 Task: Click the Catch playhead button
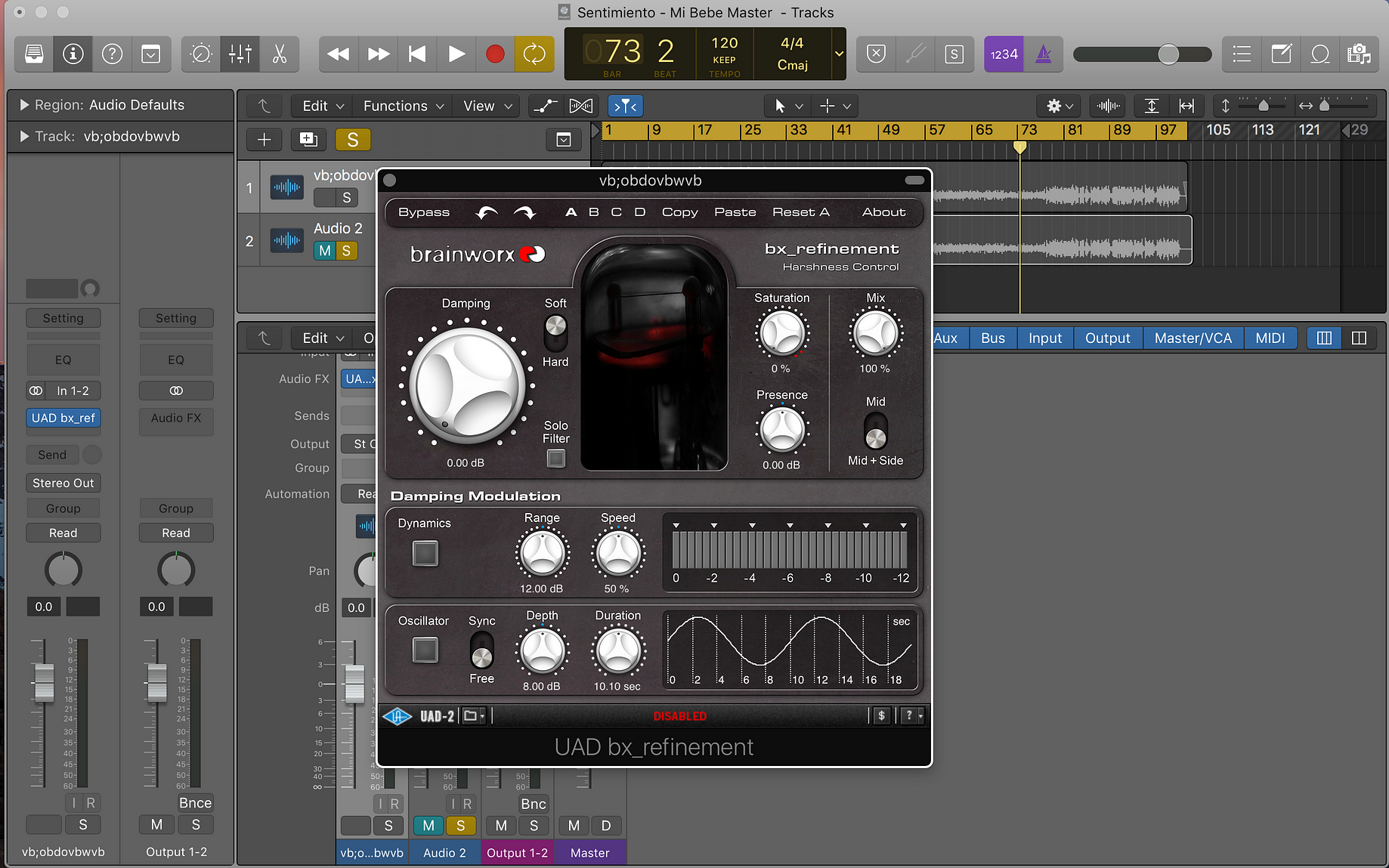[x=626, y=106]
